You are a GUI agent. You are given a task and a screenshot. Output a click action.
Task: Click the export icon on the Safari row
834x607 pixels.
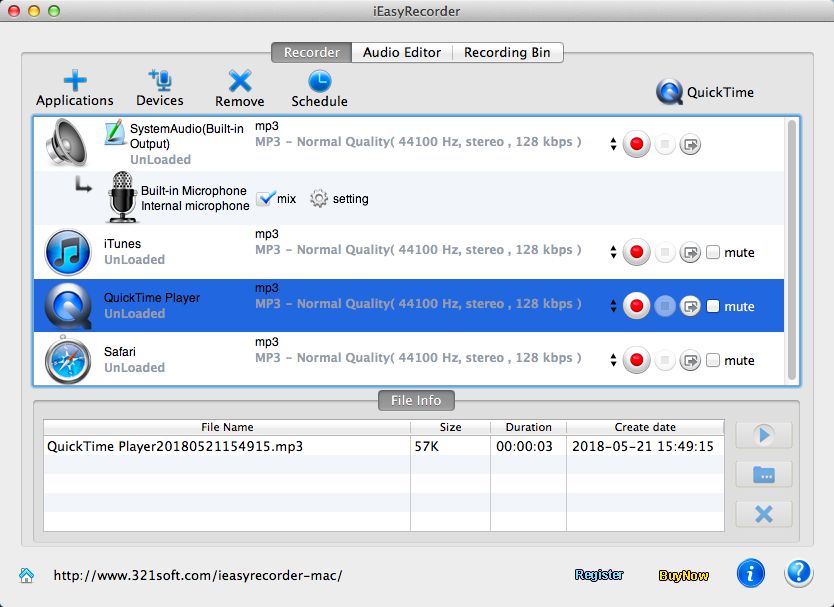coord(690,359)
